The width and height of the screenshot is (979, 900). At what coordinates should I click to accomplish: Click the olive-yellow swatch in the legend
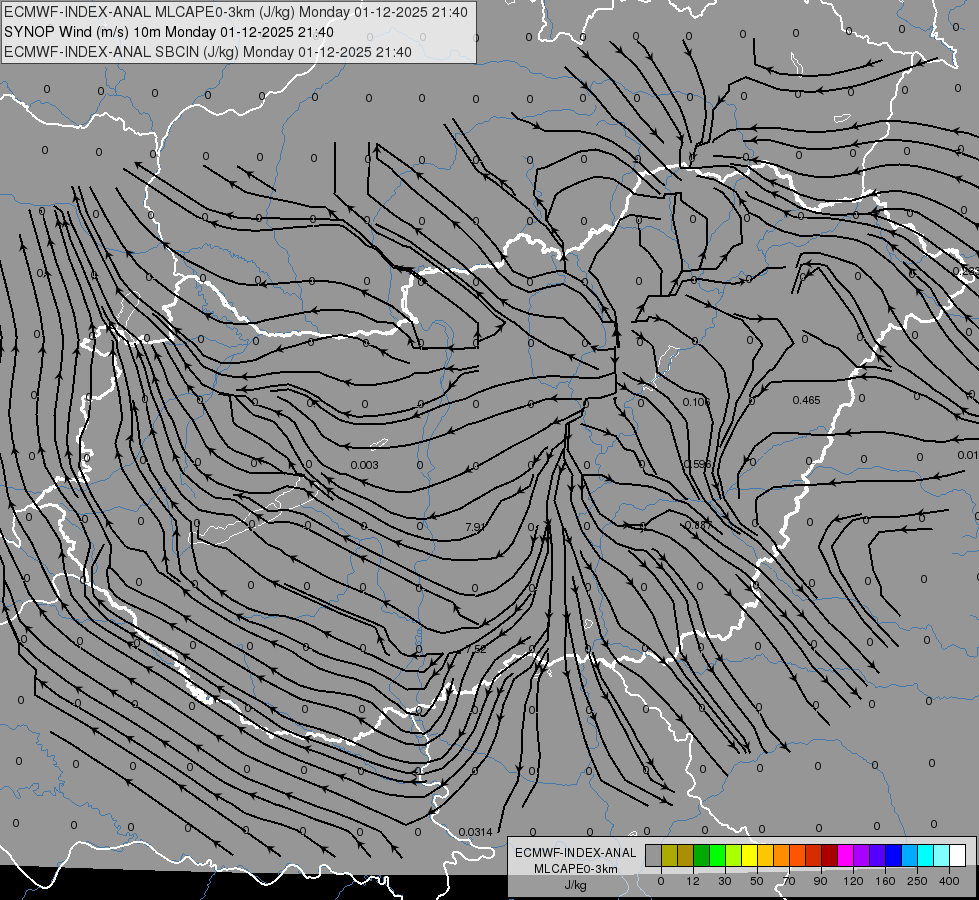[669, 855]
